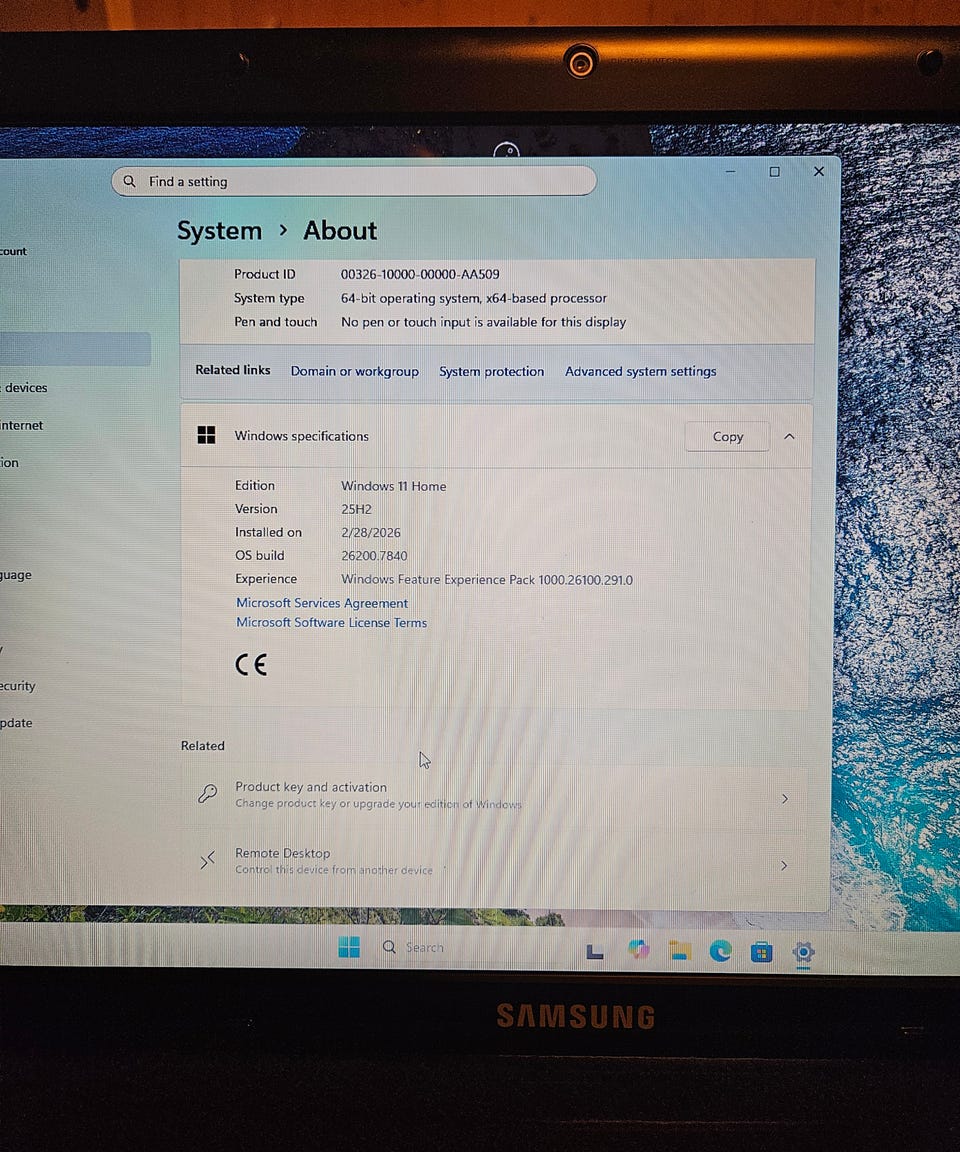The image size is (960, 1152).
Task: Click the '64-bit operating system' system type text
Action: 474,298
